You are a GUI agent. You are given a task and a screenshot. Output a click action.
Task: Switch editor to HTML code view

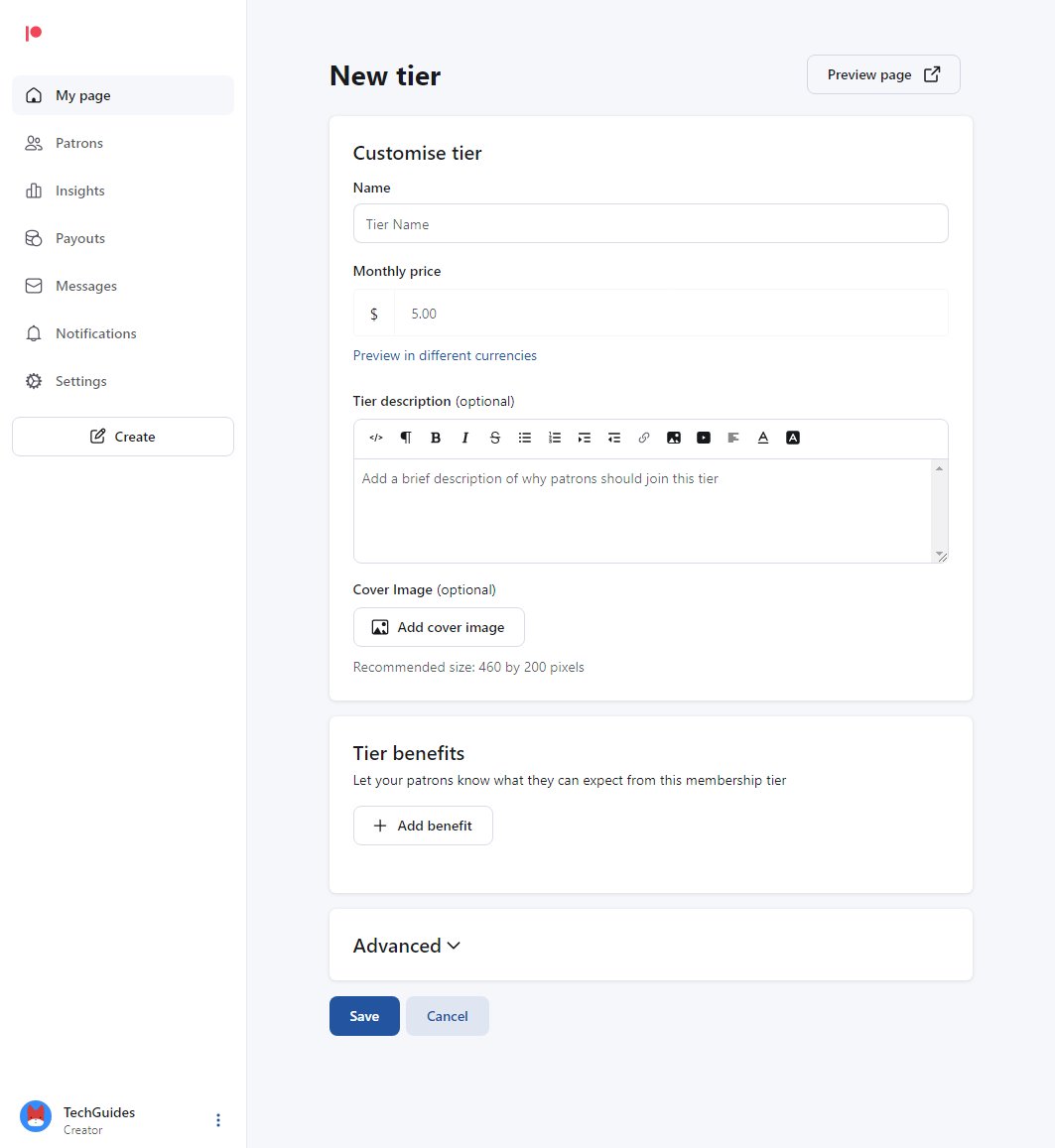[x=375, y=438]
